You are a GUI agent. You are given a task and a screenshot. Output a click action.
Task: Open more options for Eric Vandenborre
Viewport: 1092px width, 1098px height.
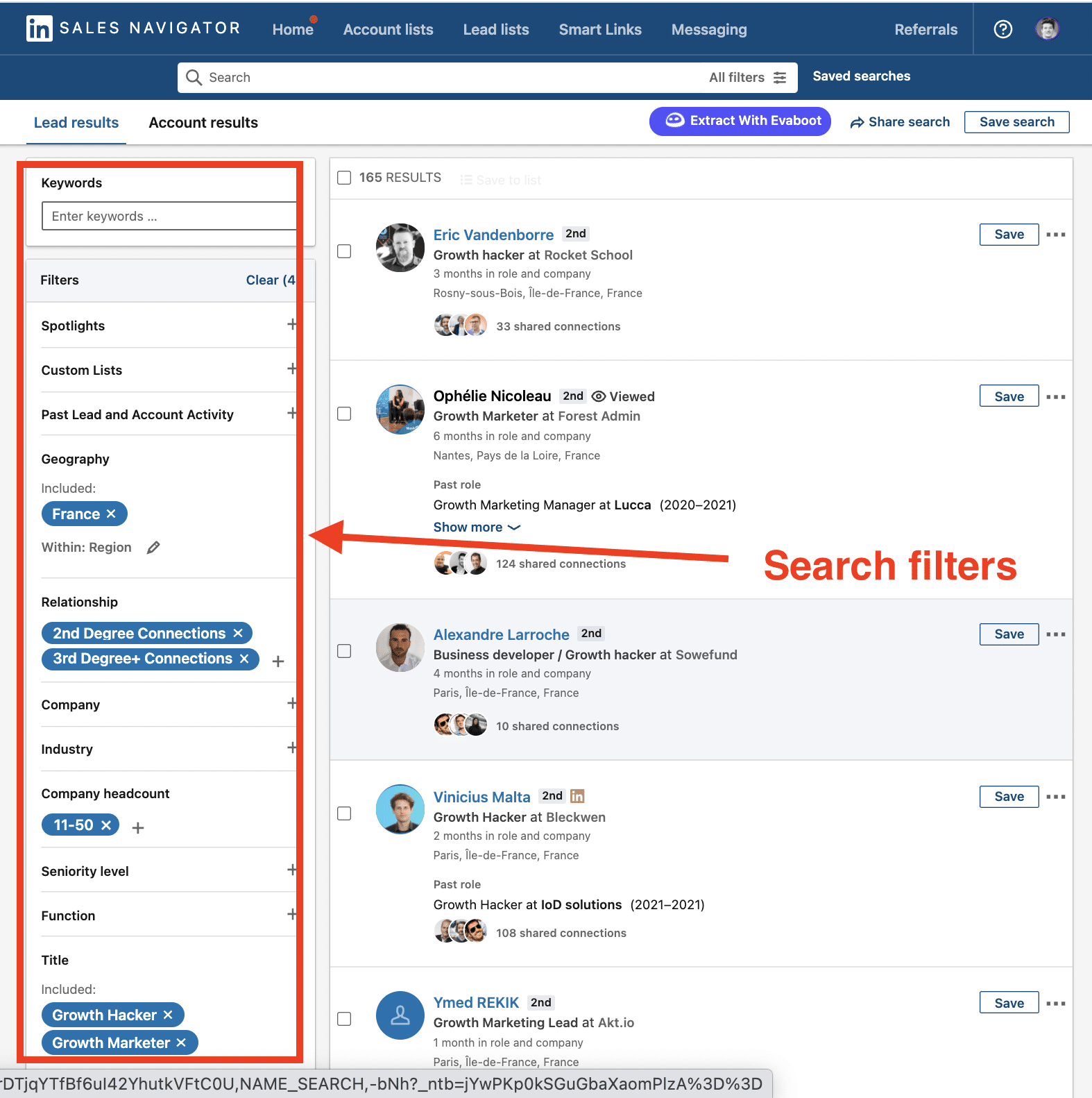[1056, 235]
